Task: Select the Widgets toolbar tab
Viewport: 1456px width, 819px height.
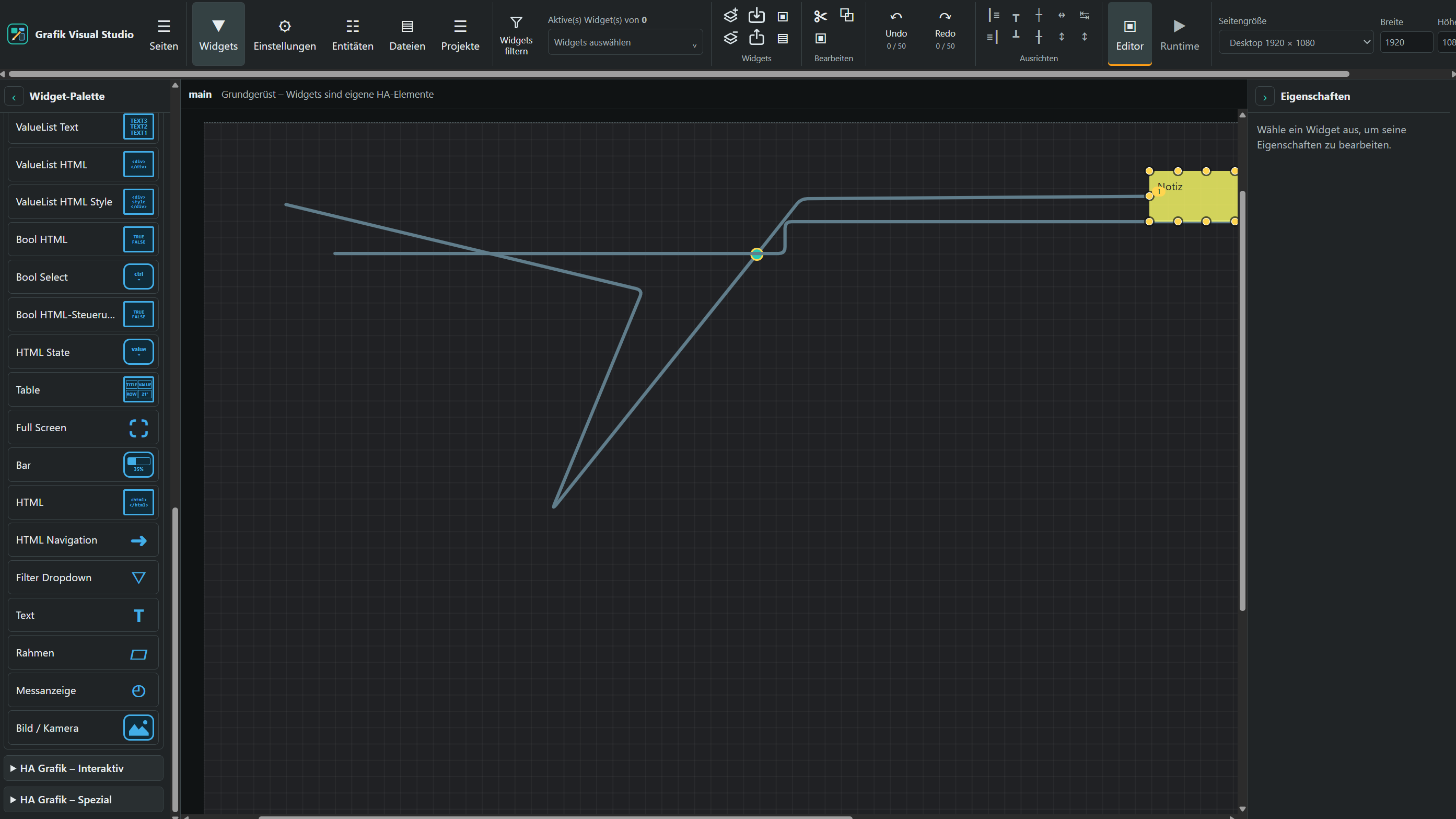Action: (x=218, y=34)
